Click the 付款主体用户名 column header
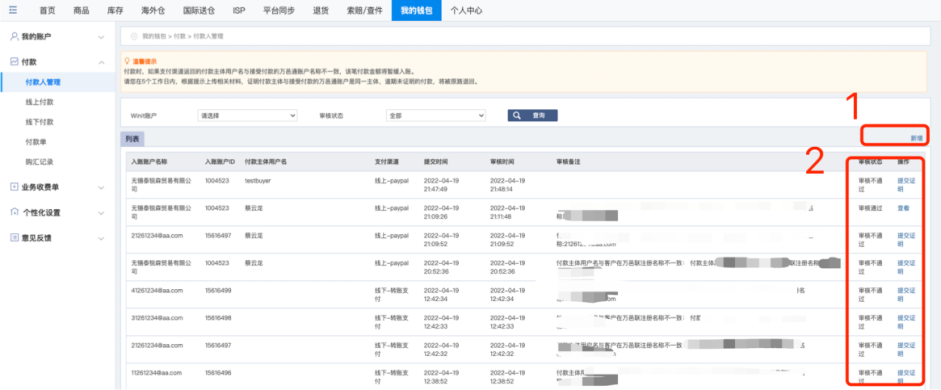The height and width of the screenshot is (390, 941). tap(266, 162)
